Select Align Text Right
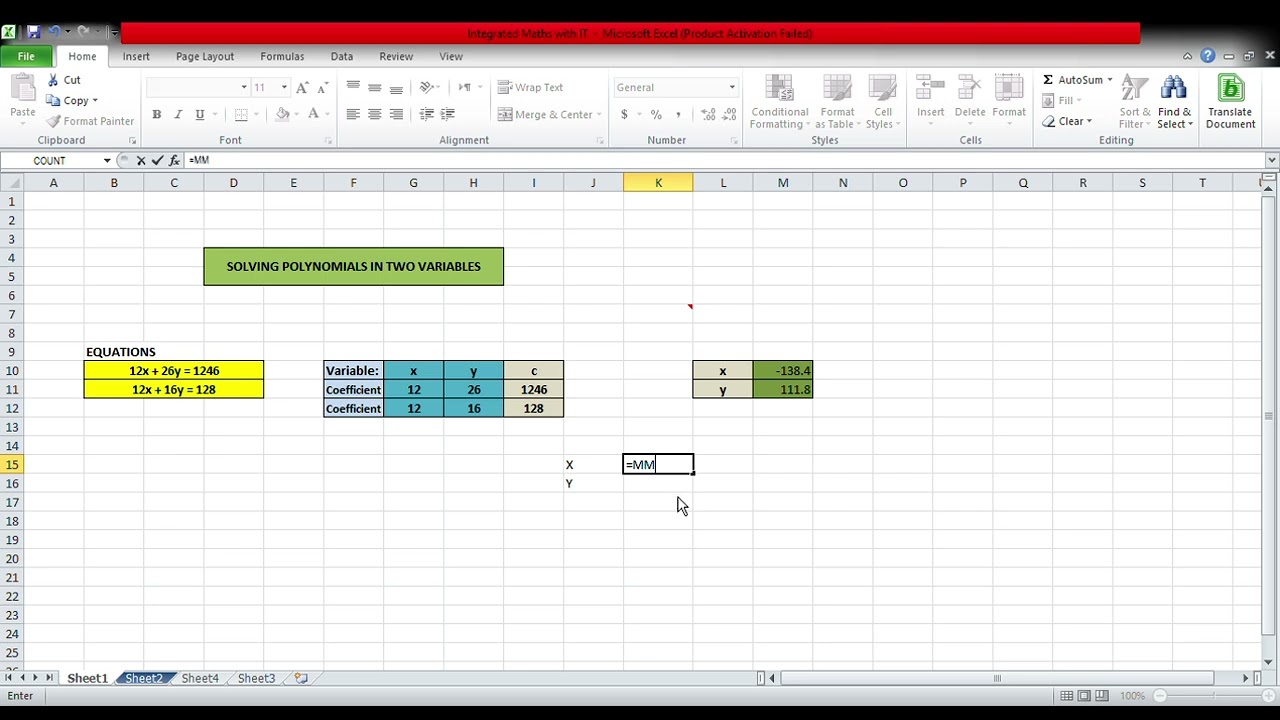Image resolution: width=1280 pixels, height=720 pixels. 397,114
